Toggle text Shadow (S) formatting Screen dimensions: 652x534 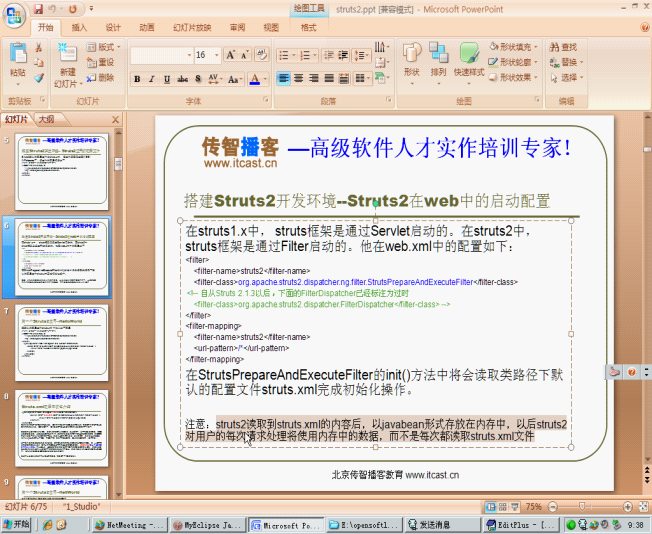198,79
